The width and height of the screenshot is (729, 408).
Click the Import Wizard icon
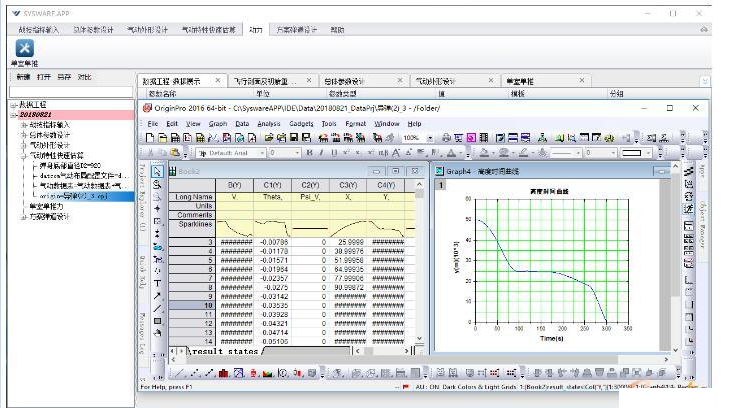tap(323, 138)
